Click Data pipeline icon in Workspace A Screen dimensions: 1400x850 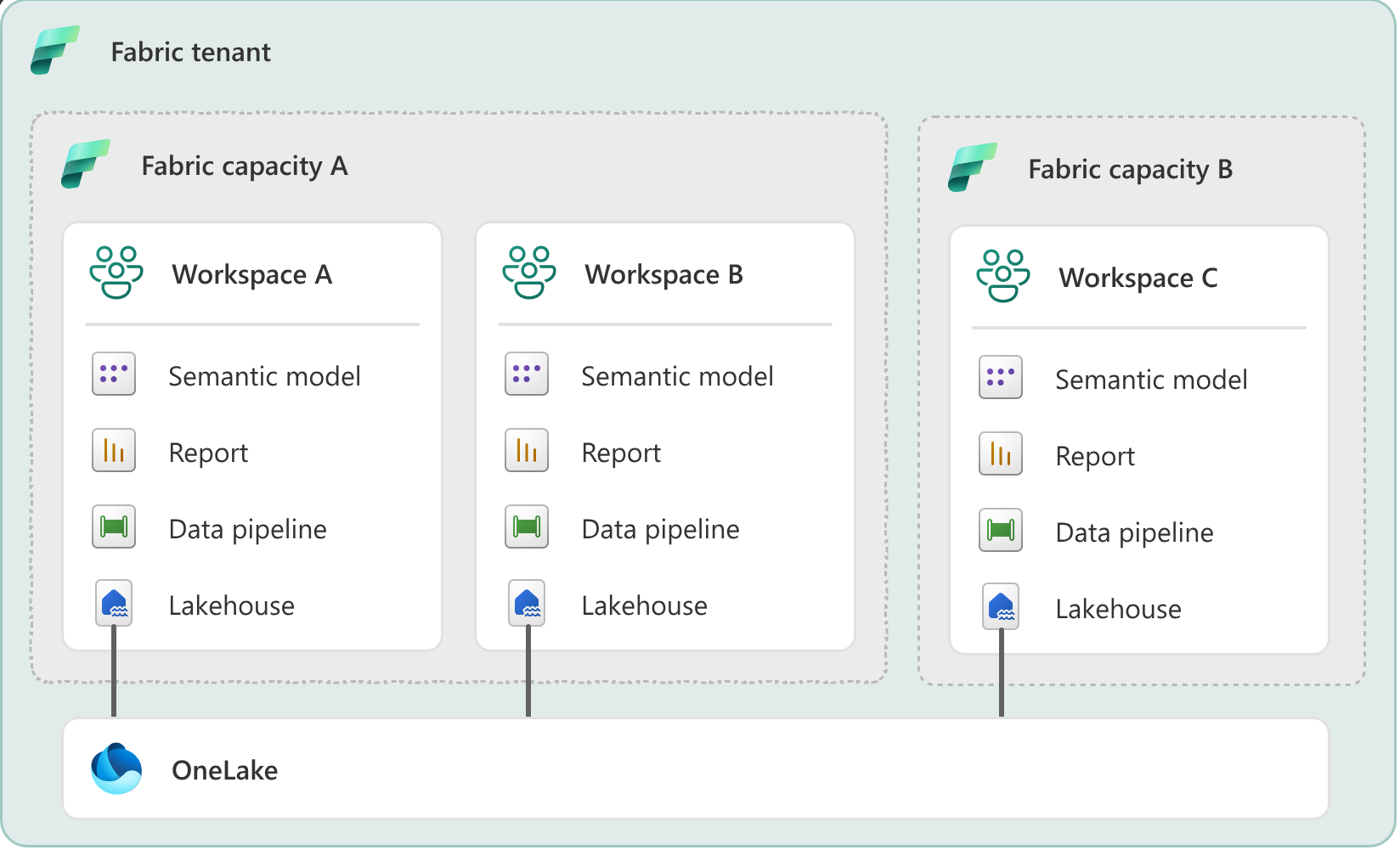(114, 527)
